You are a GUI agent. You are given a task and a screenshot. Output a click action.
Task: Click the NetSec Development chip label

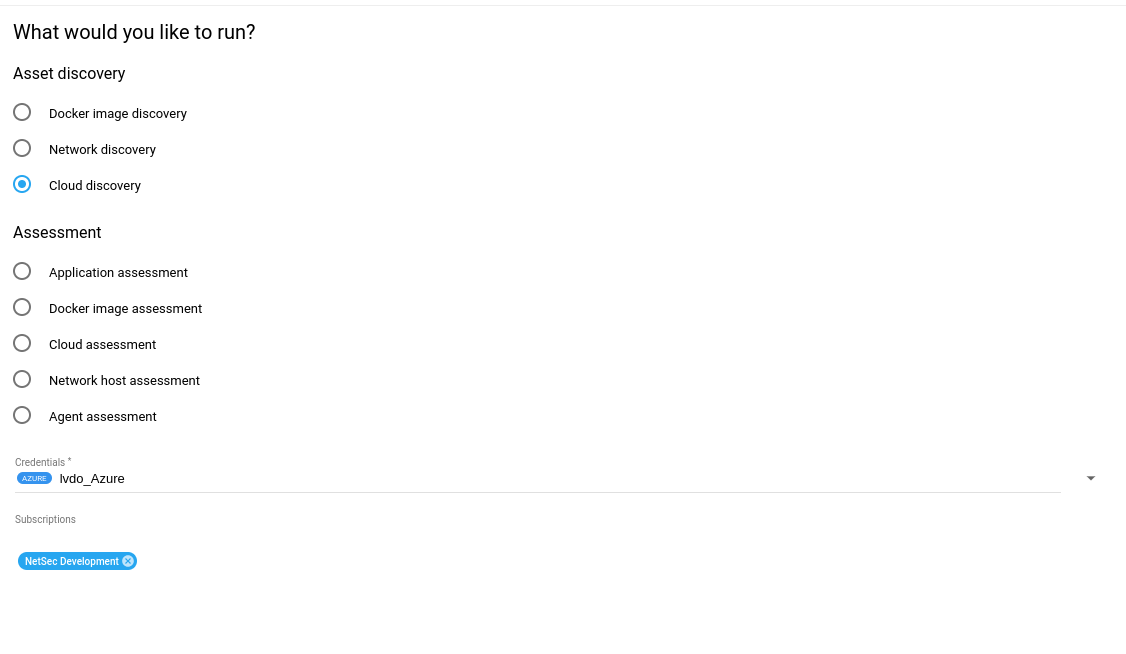click(x=71, y=562)
